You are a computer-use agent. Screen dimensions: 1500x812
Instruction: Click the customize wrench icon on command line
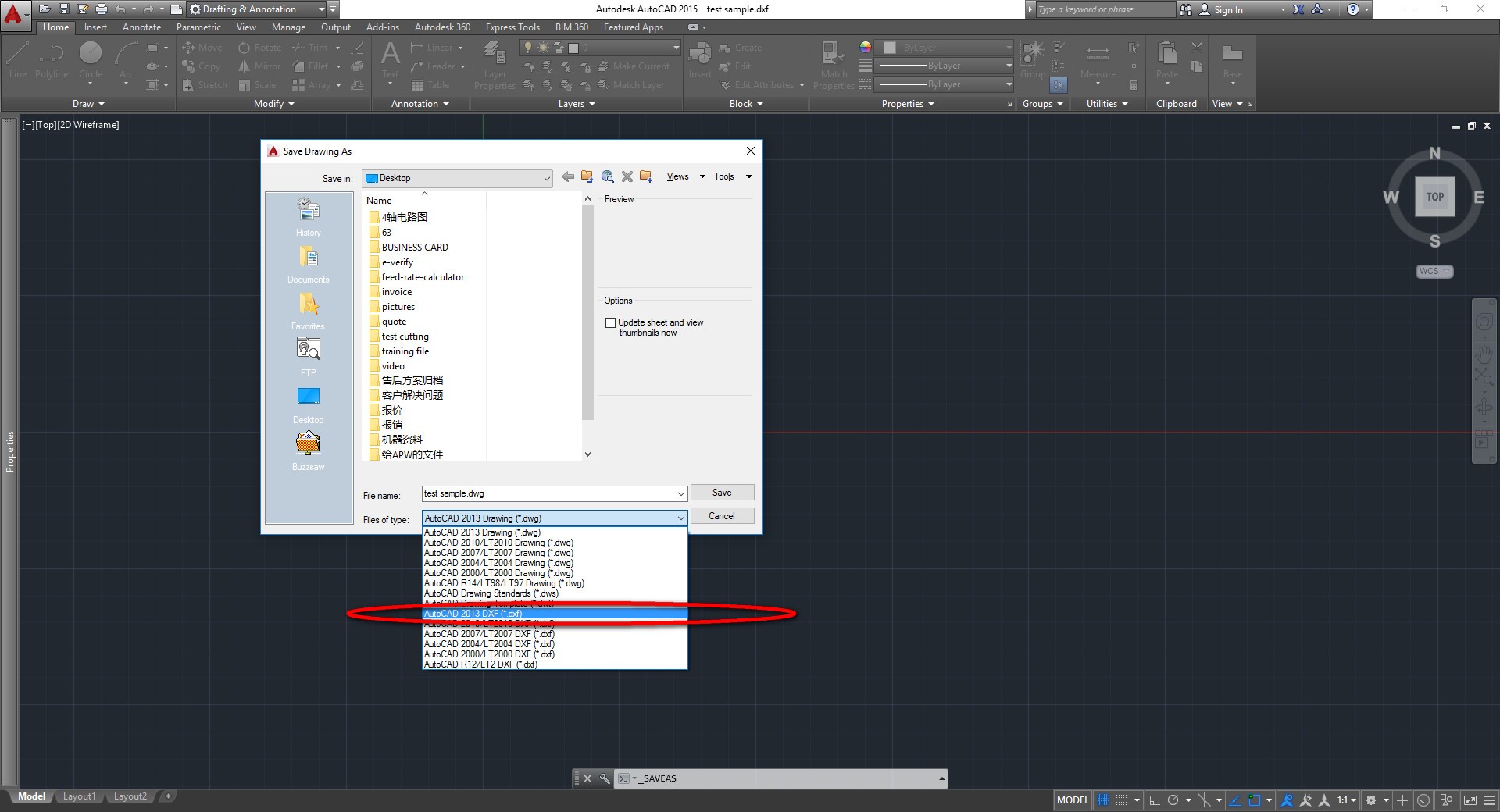[605, 778]
